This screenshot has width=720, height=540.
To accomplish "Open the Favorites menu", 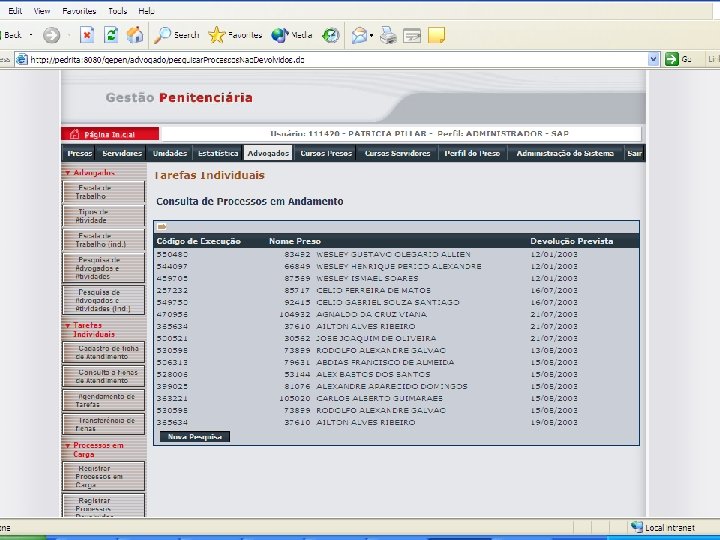I will click(79, 11).
